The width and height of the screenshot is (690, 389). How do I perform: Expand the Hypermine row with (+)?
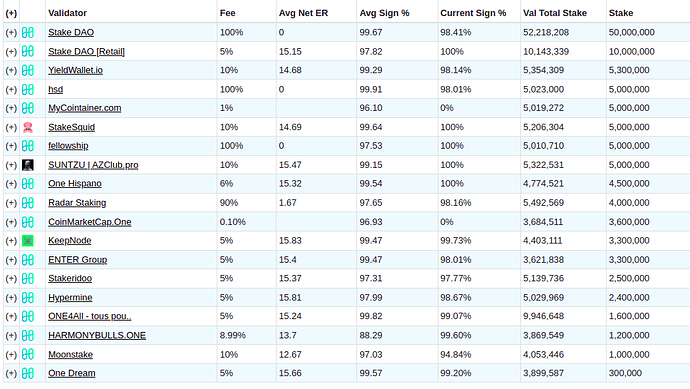11,298
